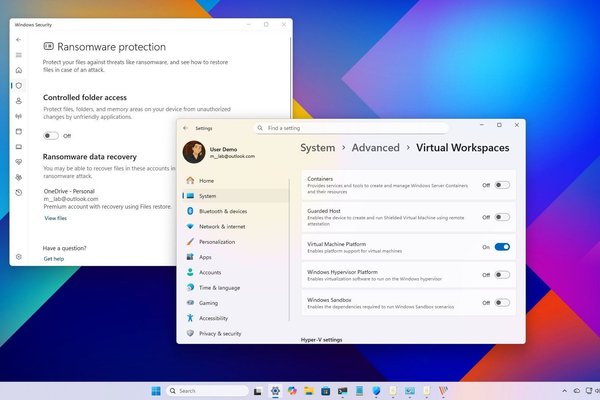Open User Demo account profile picture
This screenshot has height=400, width=600.
pyautogui.click(x=194, y=152)
